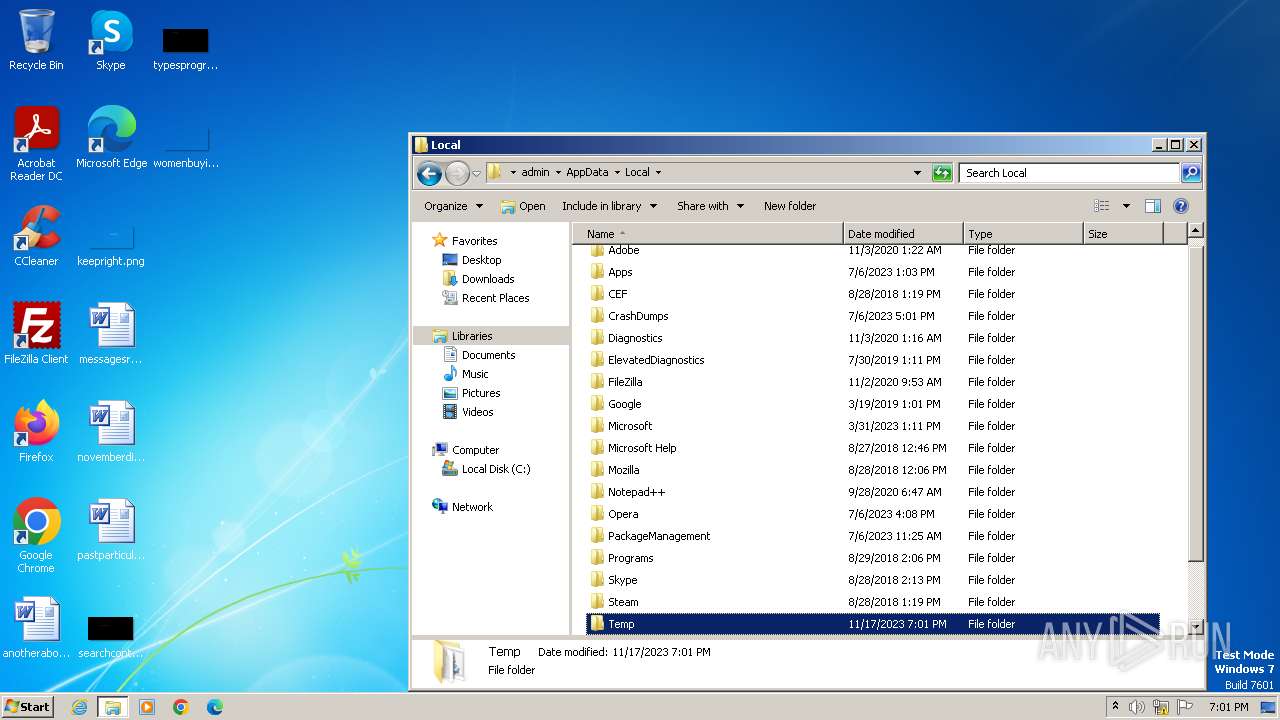Click the clock in the taskbar
The height and width of the screenshot is (720, 1280).
pyautogui.click(x=1228, y=707)
